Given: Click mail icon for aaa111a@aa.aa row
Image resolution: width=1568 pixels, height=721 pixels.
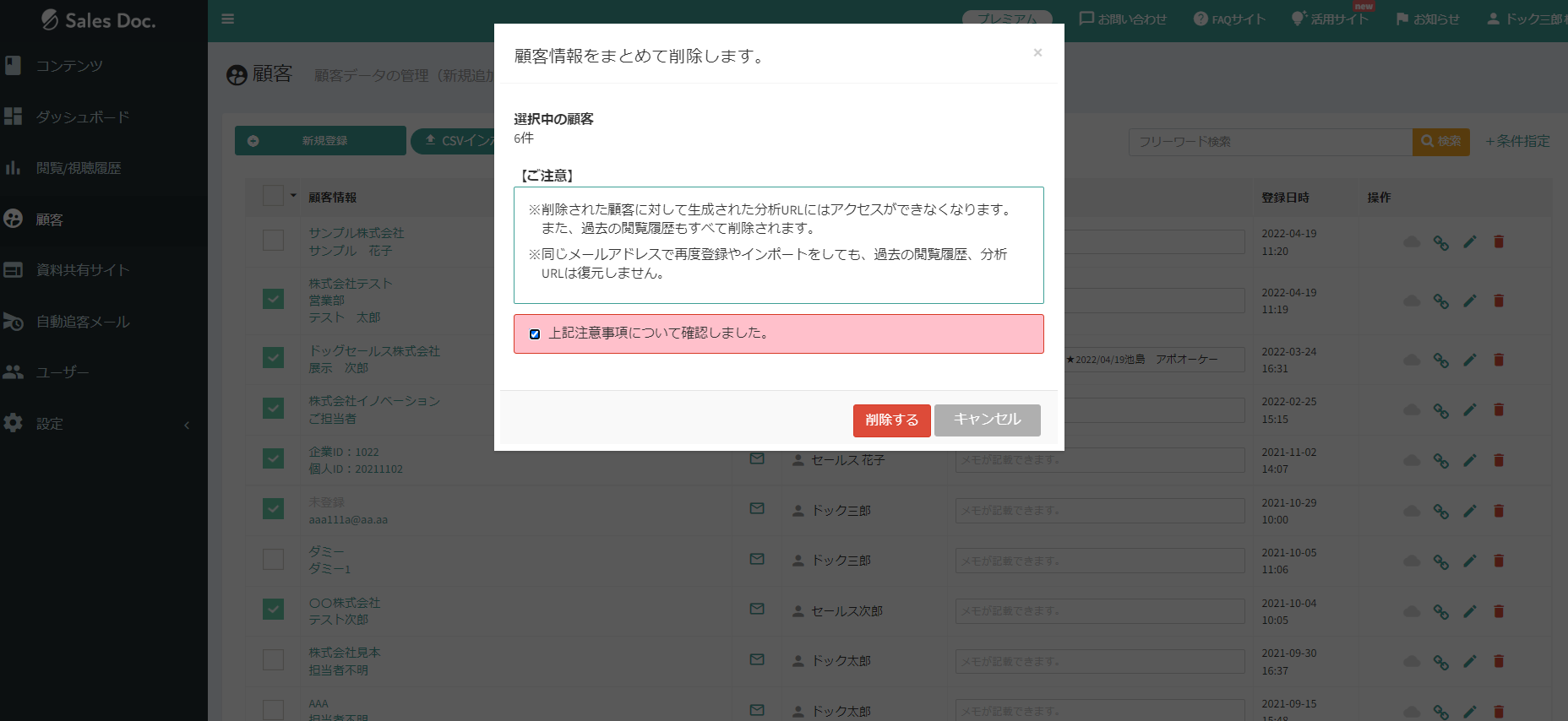Looking at the screenshot, I should tap(757, 509).
